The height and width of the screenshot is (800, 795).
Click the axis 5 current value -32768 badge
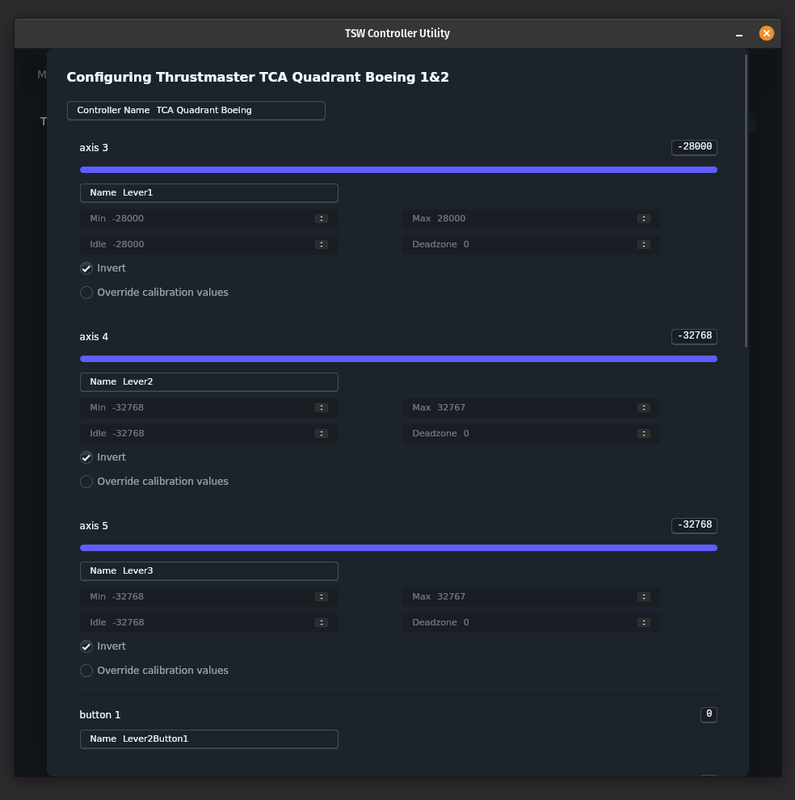(694, 525)
